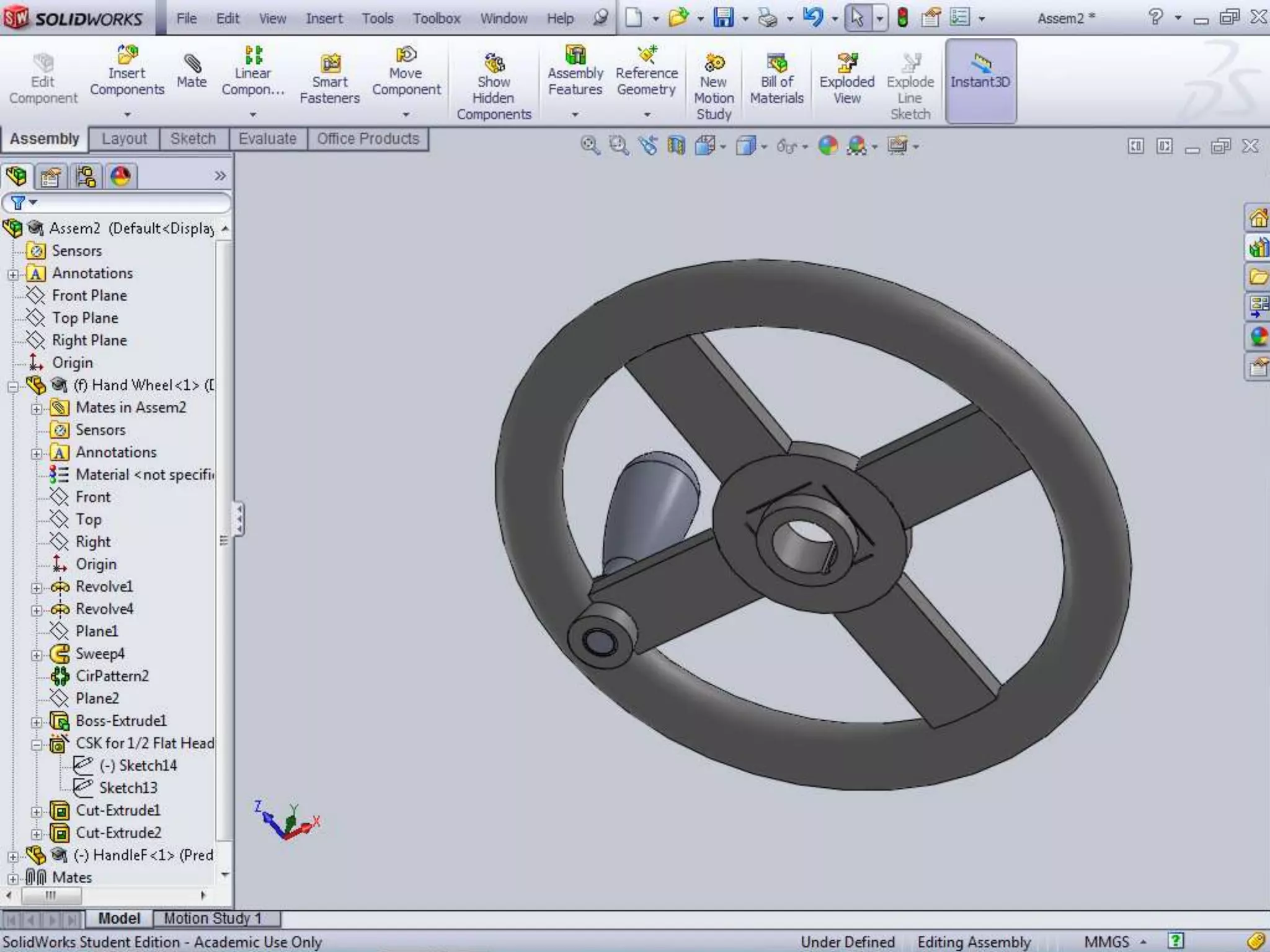Image resolution: width=1270 pixels, height=952 pixels.
Task: Open the PropertyManager panel tab
Action: pos(51,177)
